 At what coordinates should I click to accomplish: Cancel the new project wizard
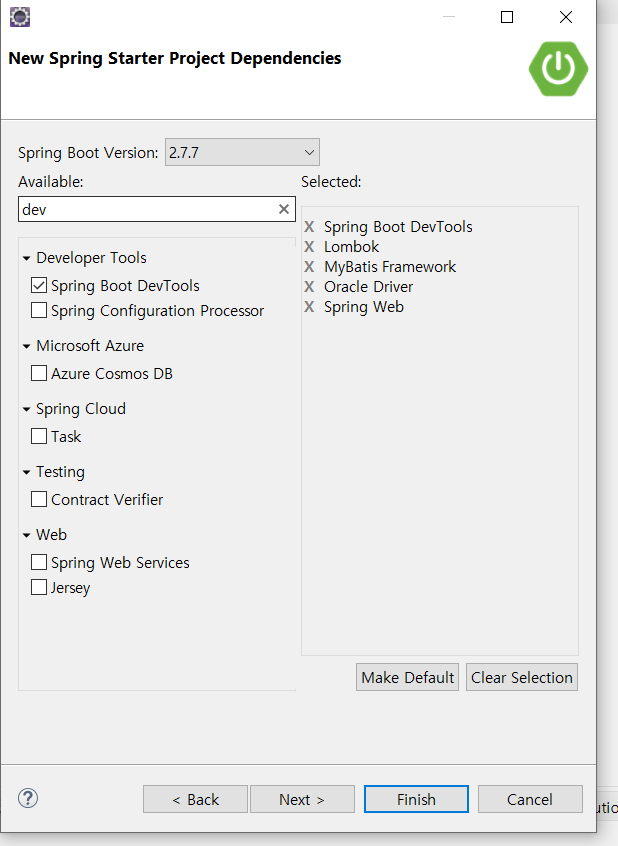[530, 799]
